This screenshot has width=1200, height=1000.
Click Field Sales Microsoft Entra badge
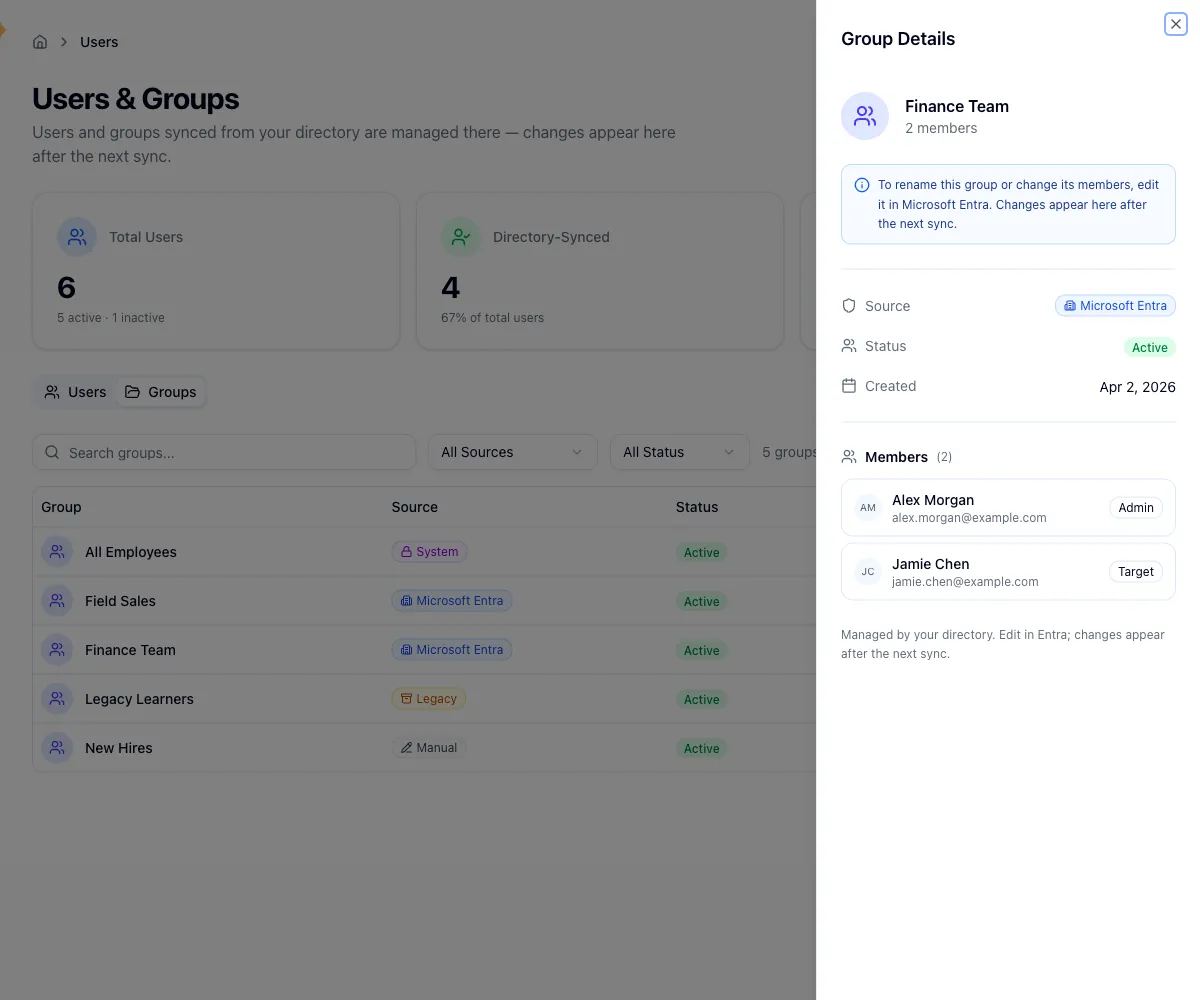click(x=451, y=601)
